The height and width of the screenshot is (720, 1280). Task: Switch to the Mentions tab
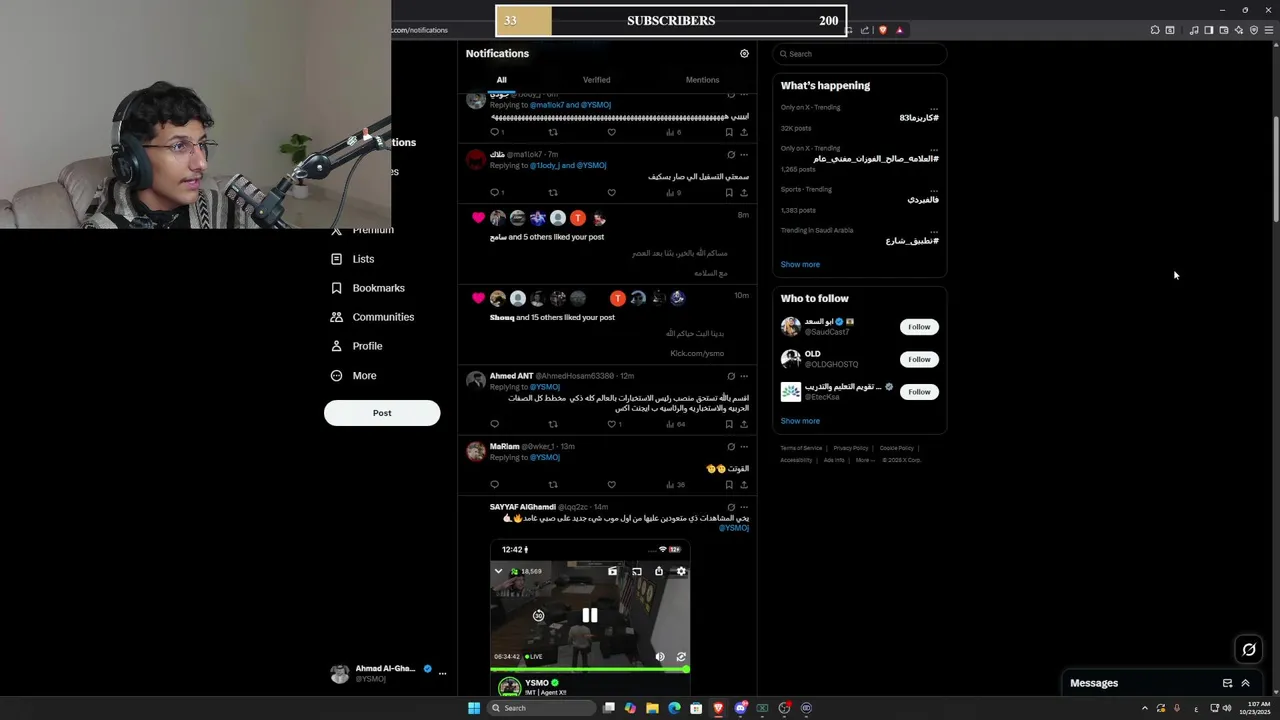tap(702, 80)
